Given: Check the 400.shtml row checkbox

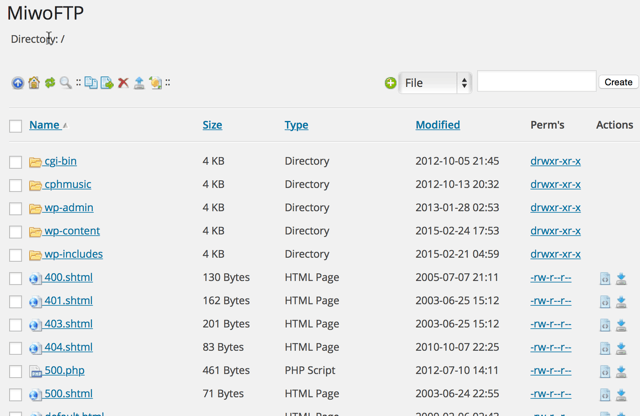Looking at the screenshot, I should point(16,278).
